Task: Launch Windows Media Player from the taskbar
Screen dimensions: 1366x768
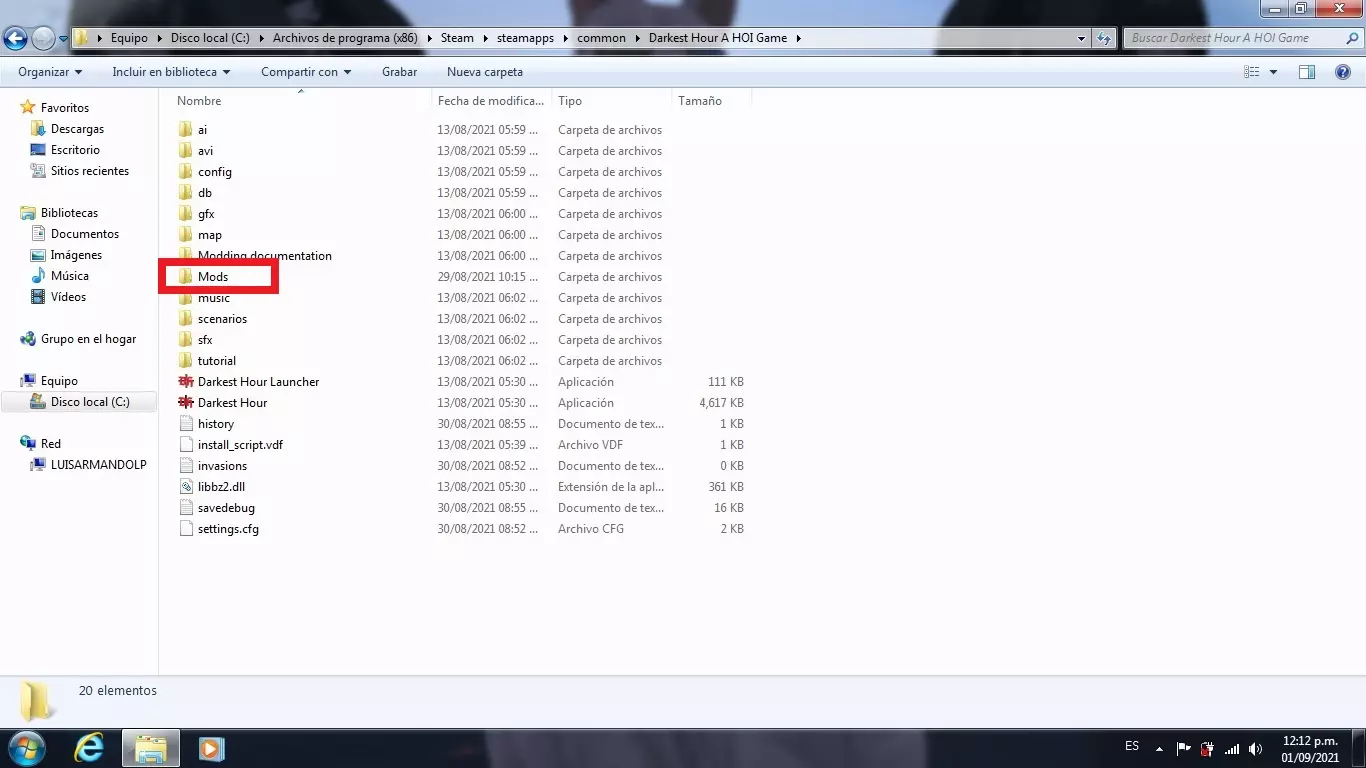Action: click(211, 748)
